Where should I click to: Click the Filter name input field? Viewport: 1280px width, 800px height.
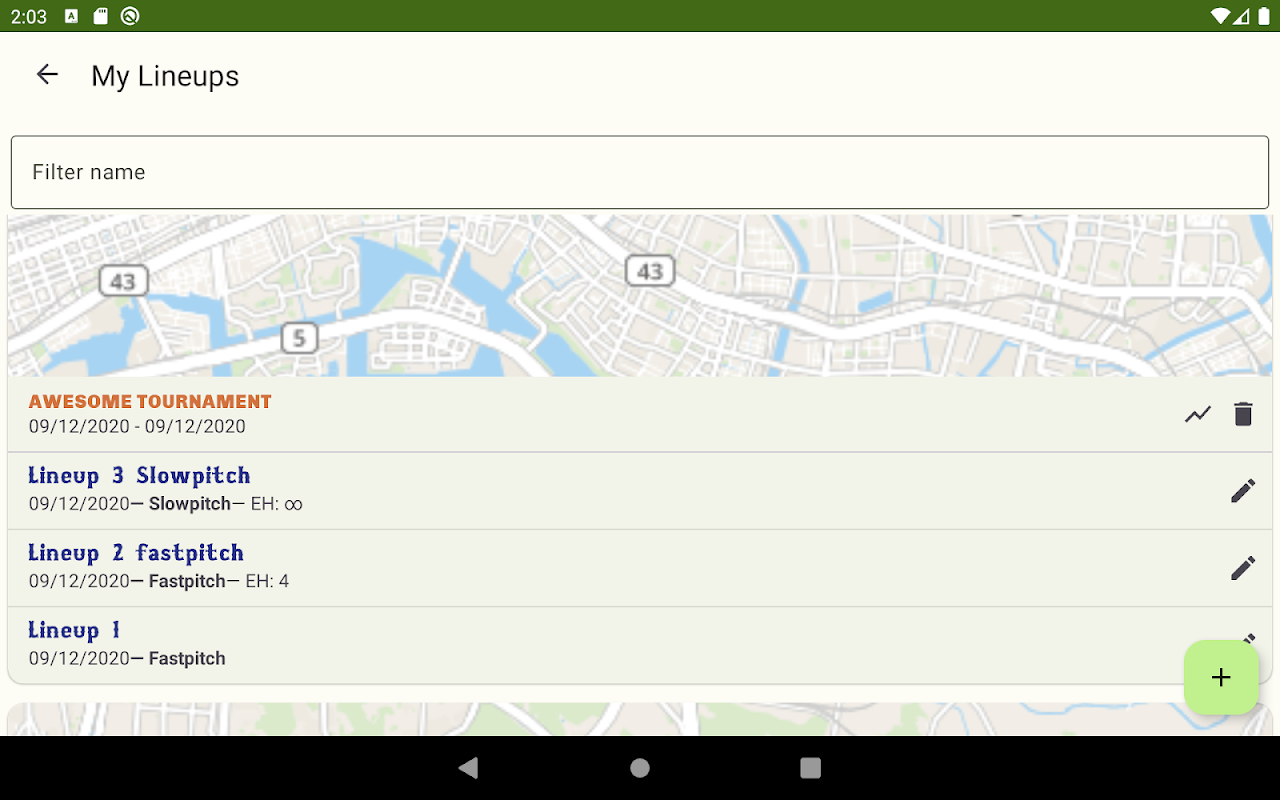point(640,172)
